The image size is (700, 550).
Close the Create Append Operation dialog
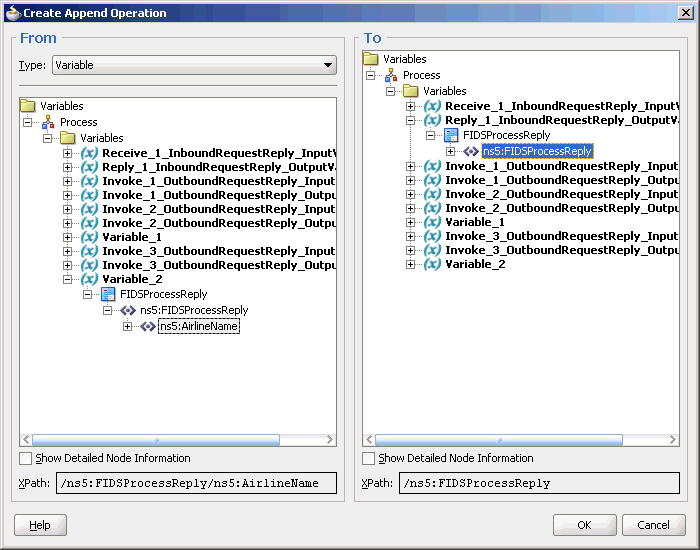point(685,13)
